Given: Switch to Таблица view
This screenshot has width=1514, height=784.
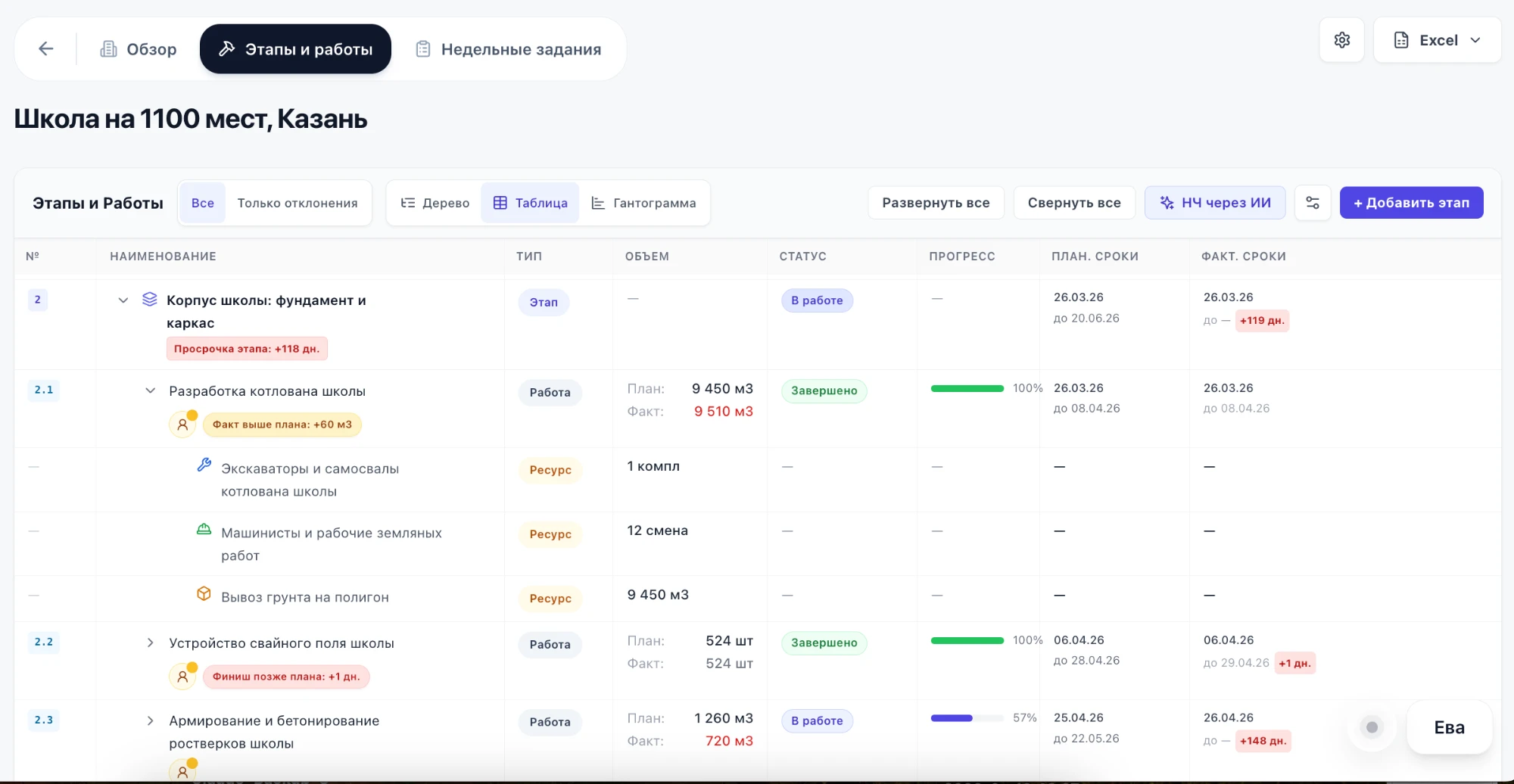Looking at the screenshot, I should pyautogui.click(x=530, y=203).
